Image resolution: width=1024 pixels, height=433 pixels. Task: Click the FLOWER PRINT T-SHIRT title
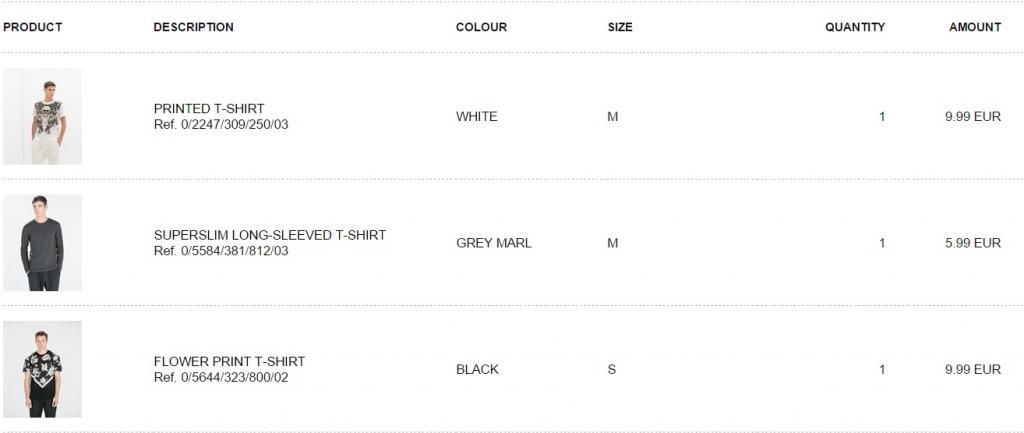coord(229,361)
